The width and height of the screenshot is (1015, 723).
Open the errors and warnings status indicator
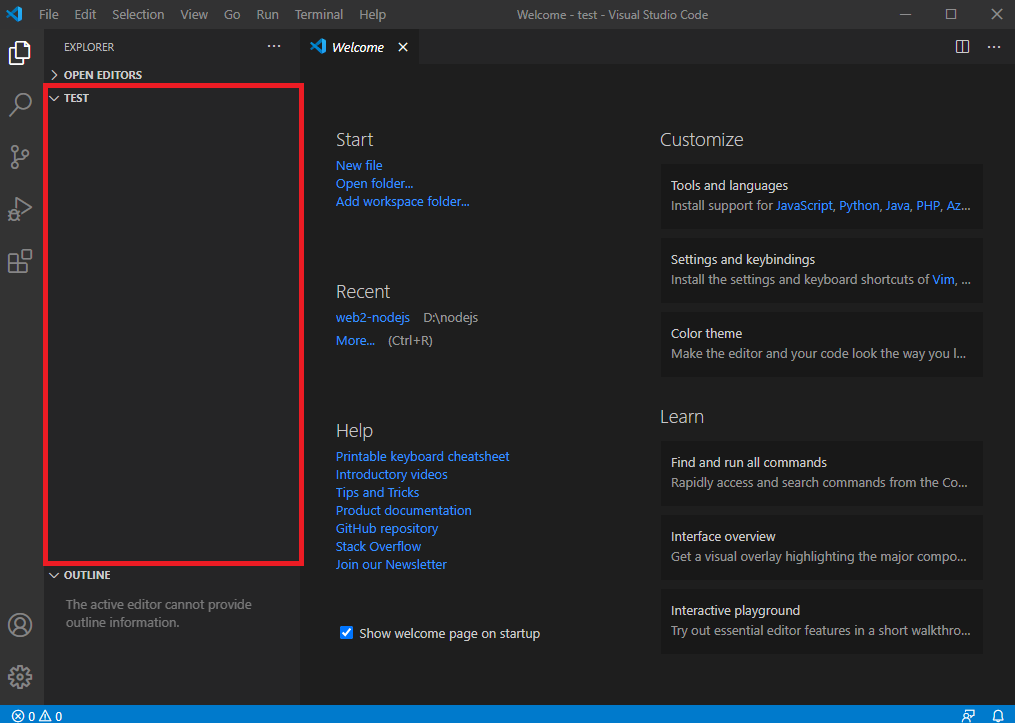click(x=37, y=716)
